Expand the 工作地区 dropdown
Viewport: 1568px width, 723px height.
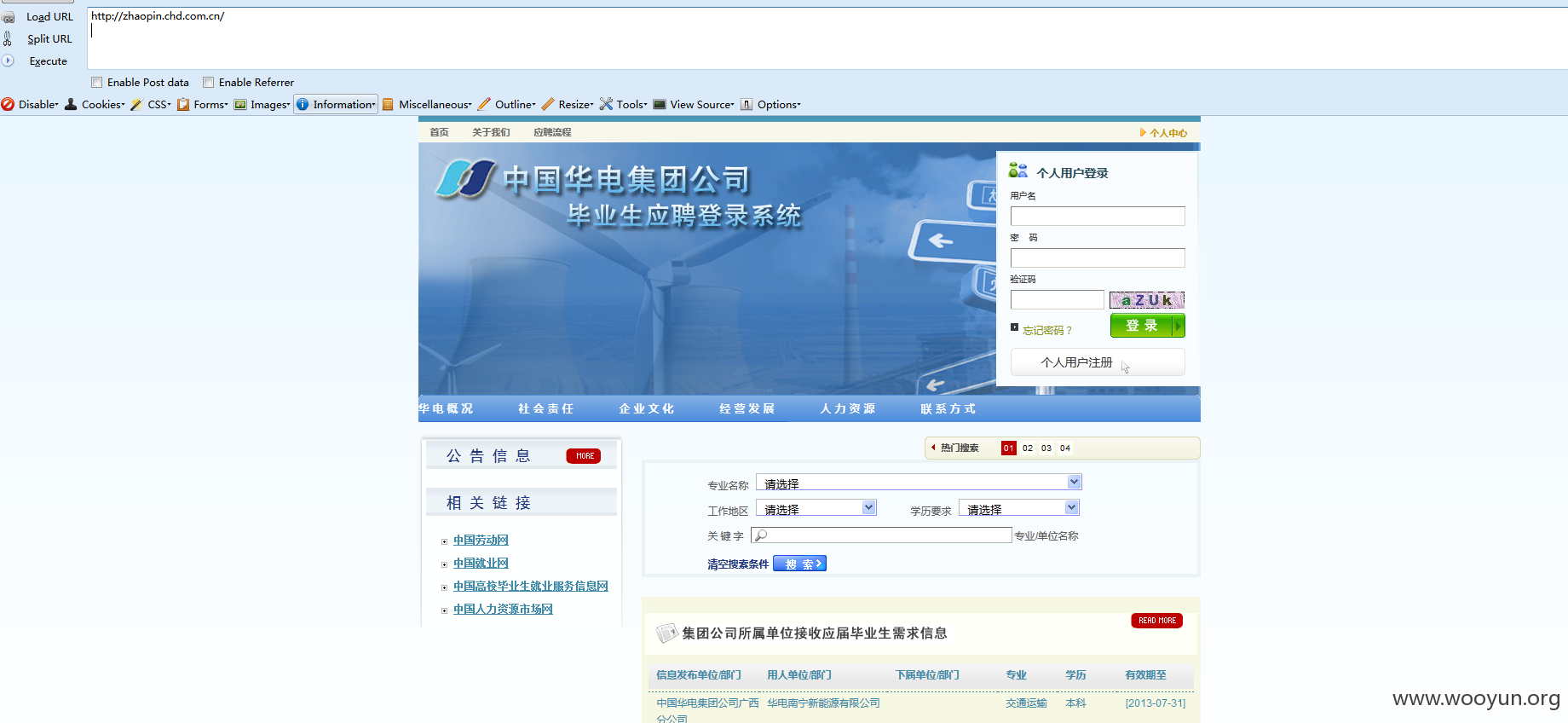click(x=868, y=507)
